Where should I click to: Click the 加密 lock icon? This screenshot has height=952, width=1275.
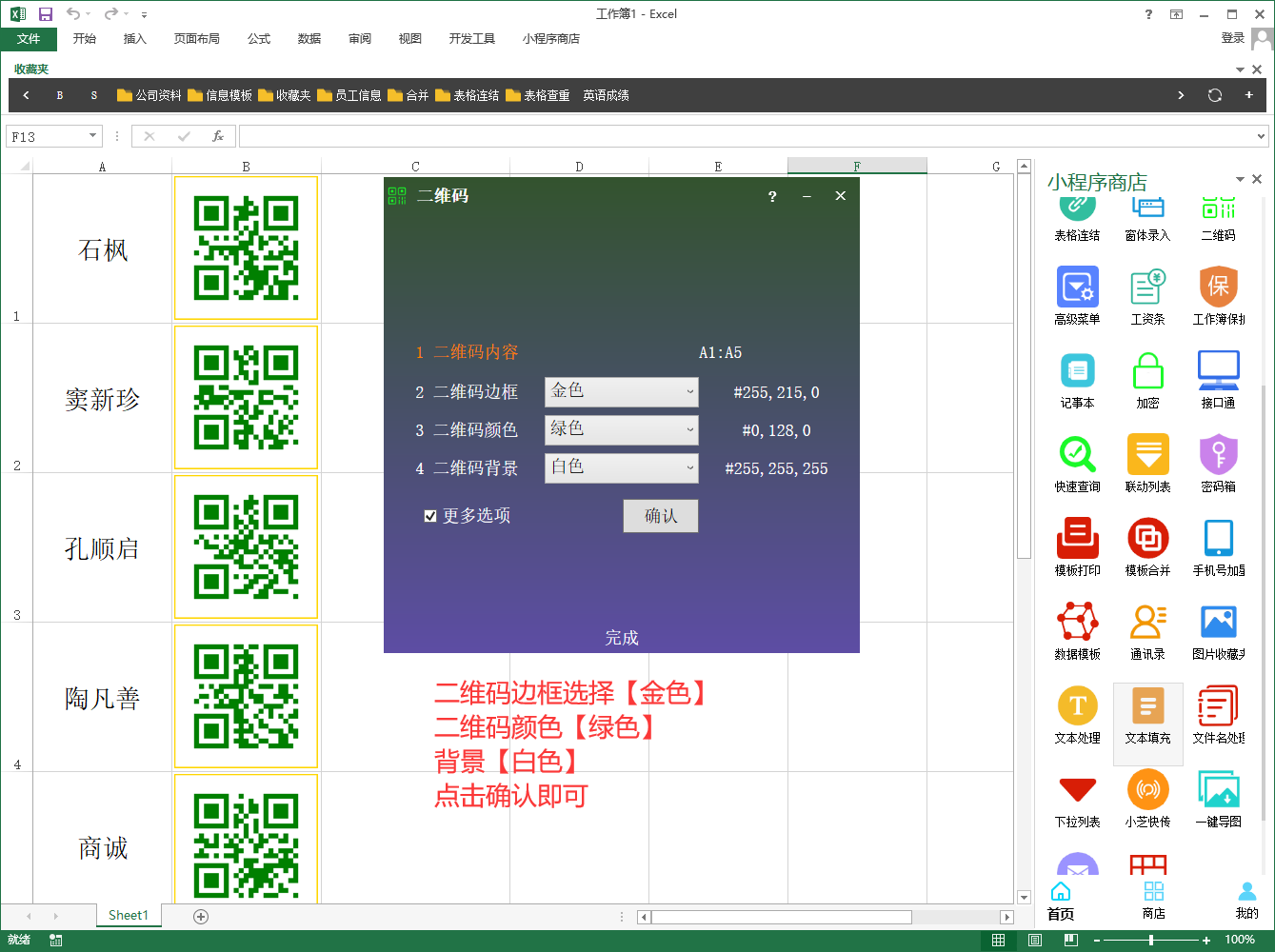pos(1147,370)
